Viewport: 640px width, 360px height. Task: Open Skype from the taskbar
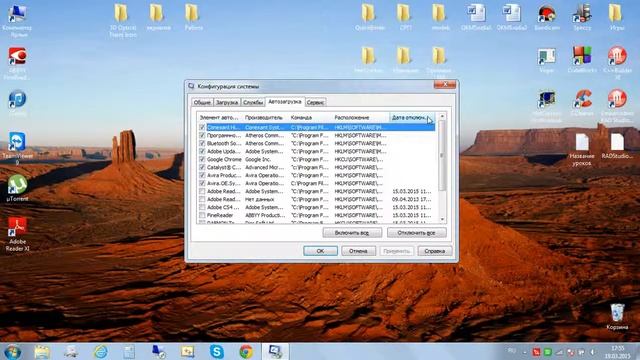coord(217,352)
